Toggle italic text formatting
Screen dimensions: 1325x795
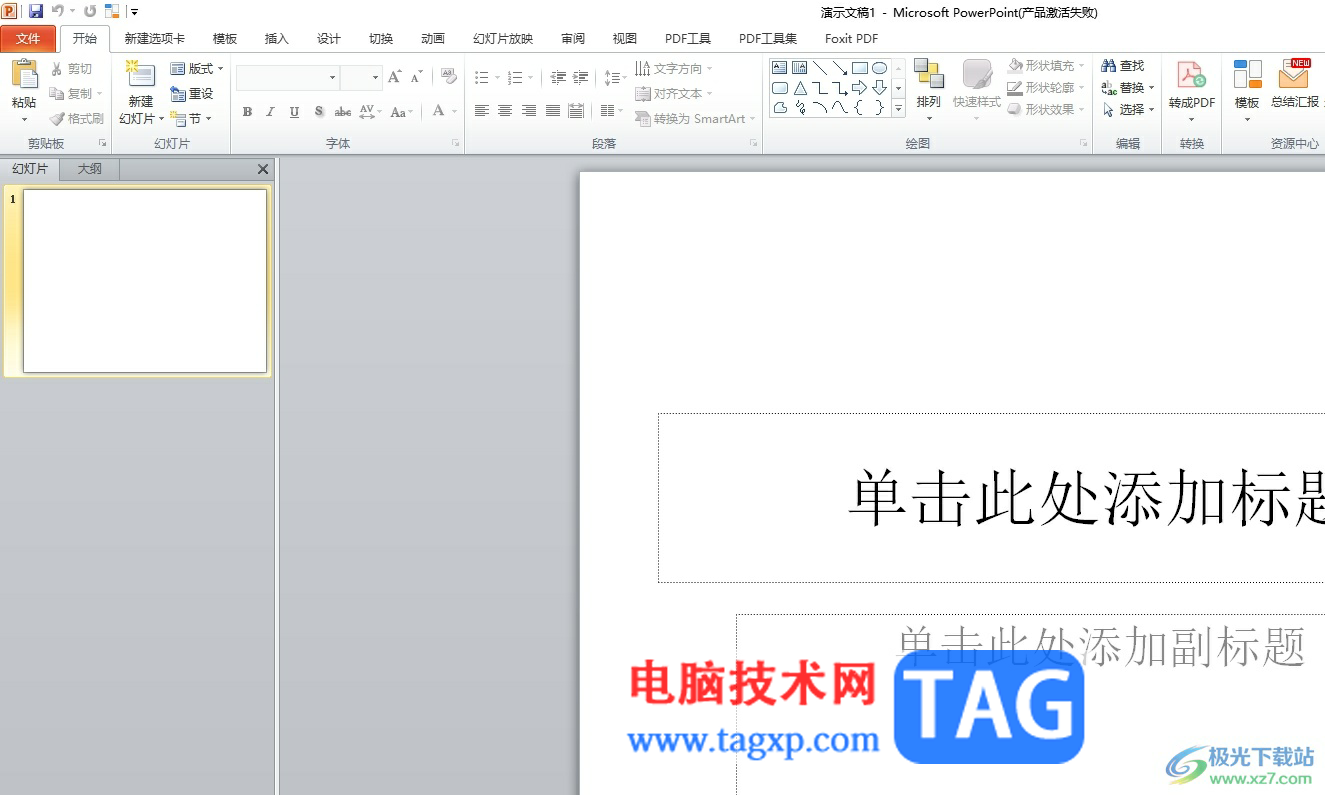click(x=270, y=112)
